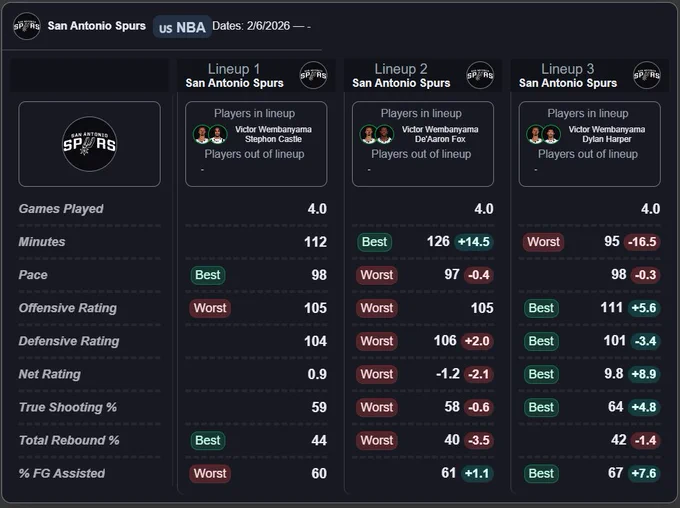Image resolution: width=680 pixels, height=508 pixels.
Task: Click the Net Rating row label
Action: 50,374
